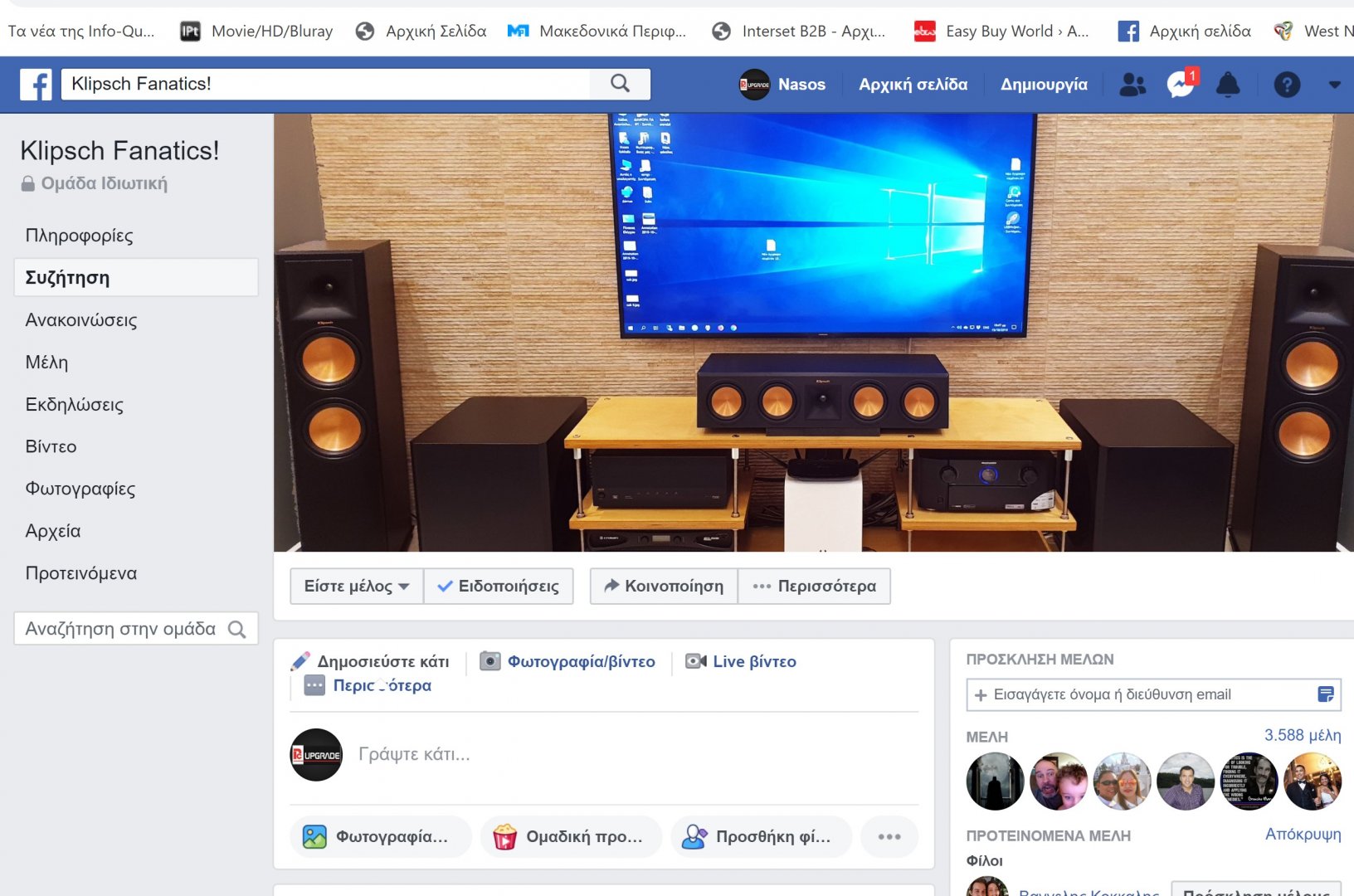Open the friend requests icon

(1132, 85)
